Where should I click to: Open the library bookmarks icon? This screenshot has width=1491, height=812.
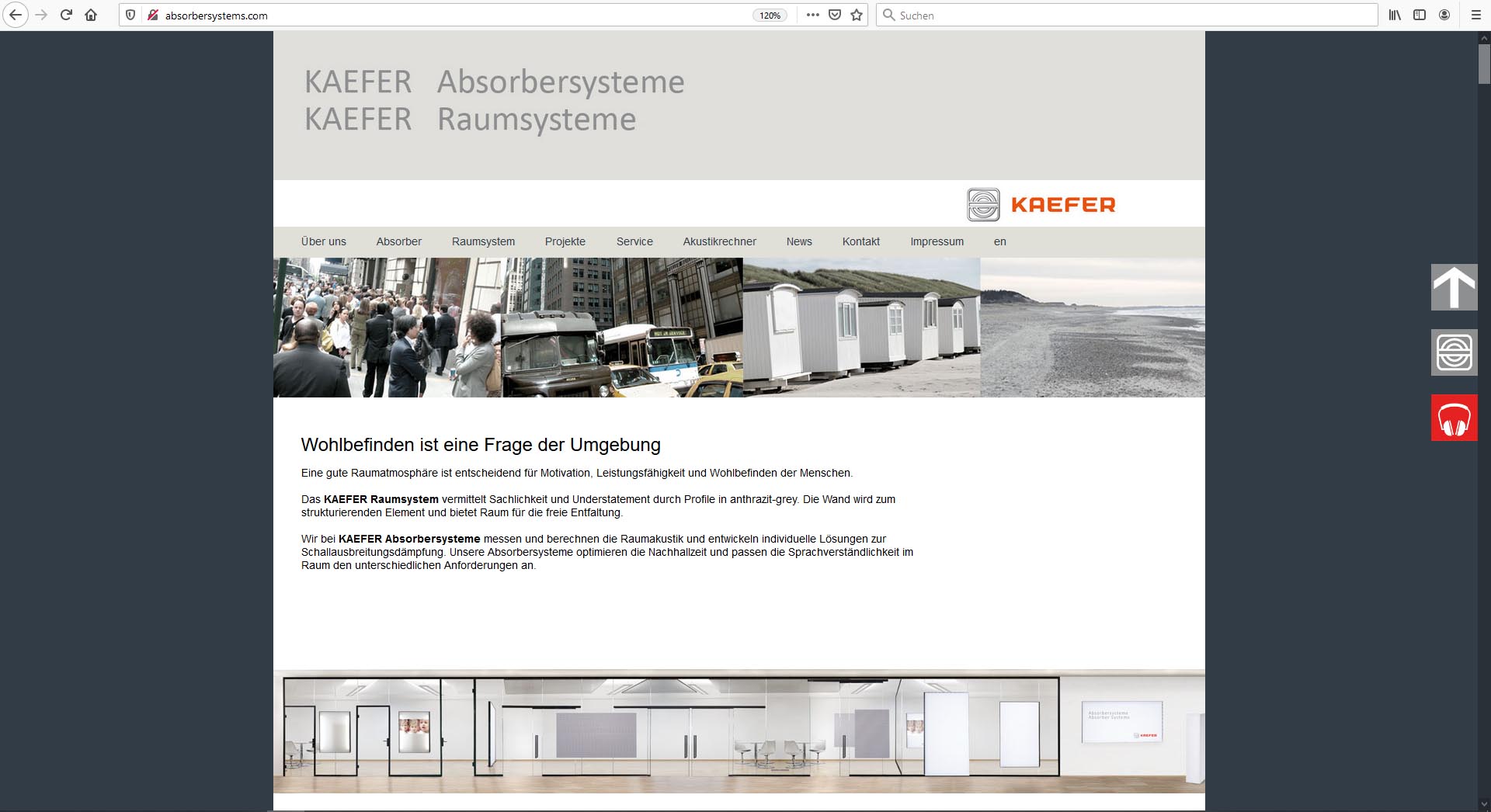coord(1395,15)
